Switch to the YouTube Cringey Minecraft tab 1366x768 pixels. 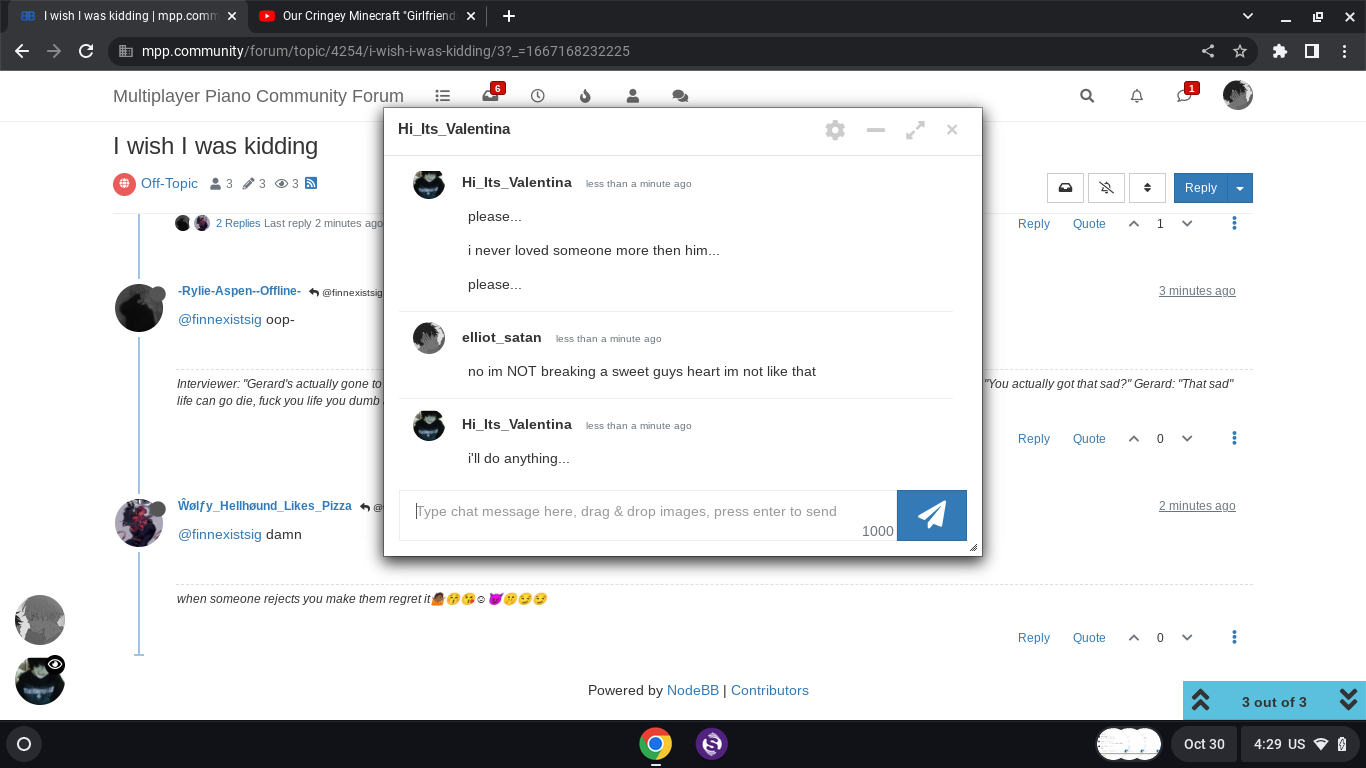click(x=368, y=16)
